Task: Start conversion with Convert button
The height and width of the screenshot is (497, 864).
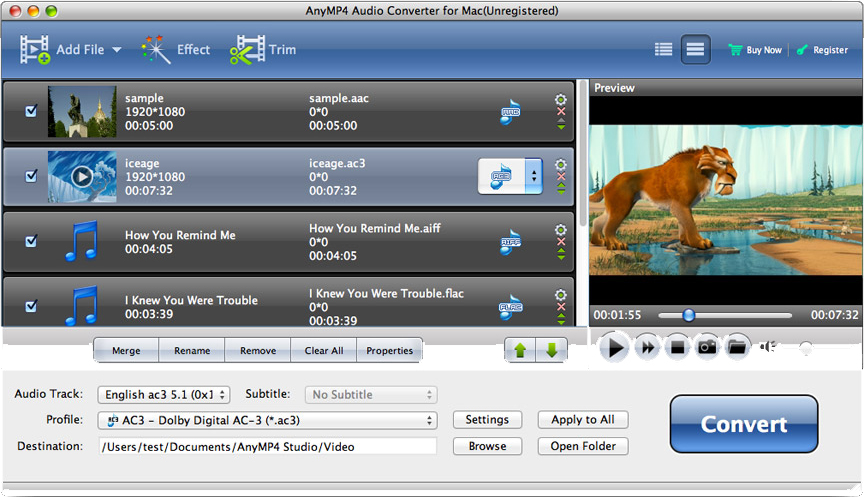Action: click(x=744, y=424)
